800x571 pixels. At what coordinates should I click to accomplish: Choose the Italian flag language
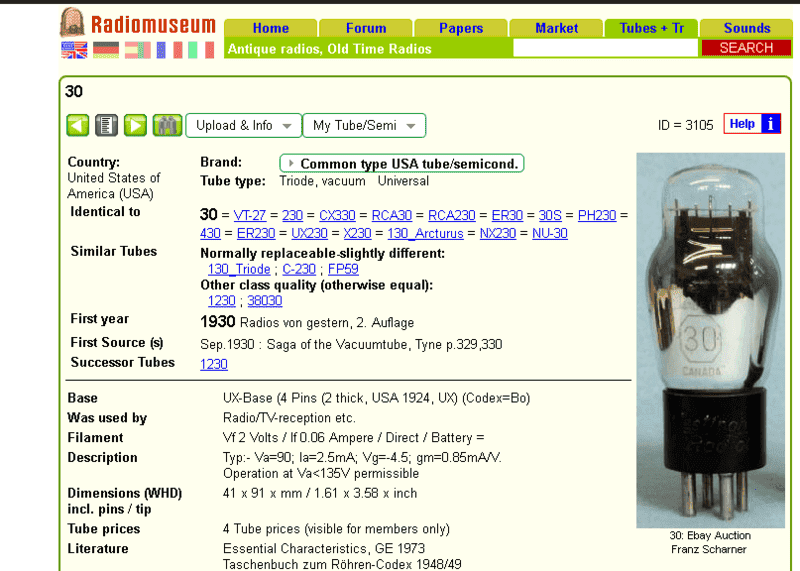(201, 50)
